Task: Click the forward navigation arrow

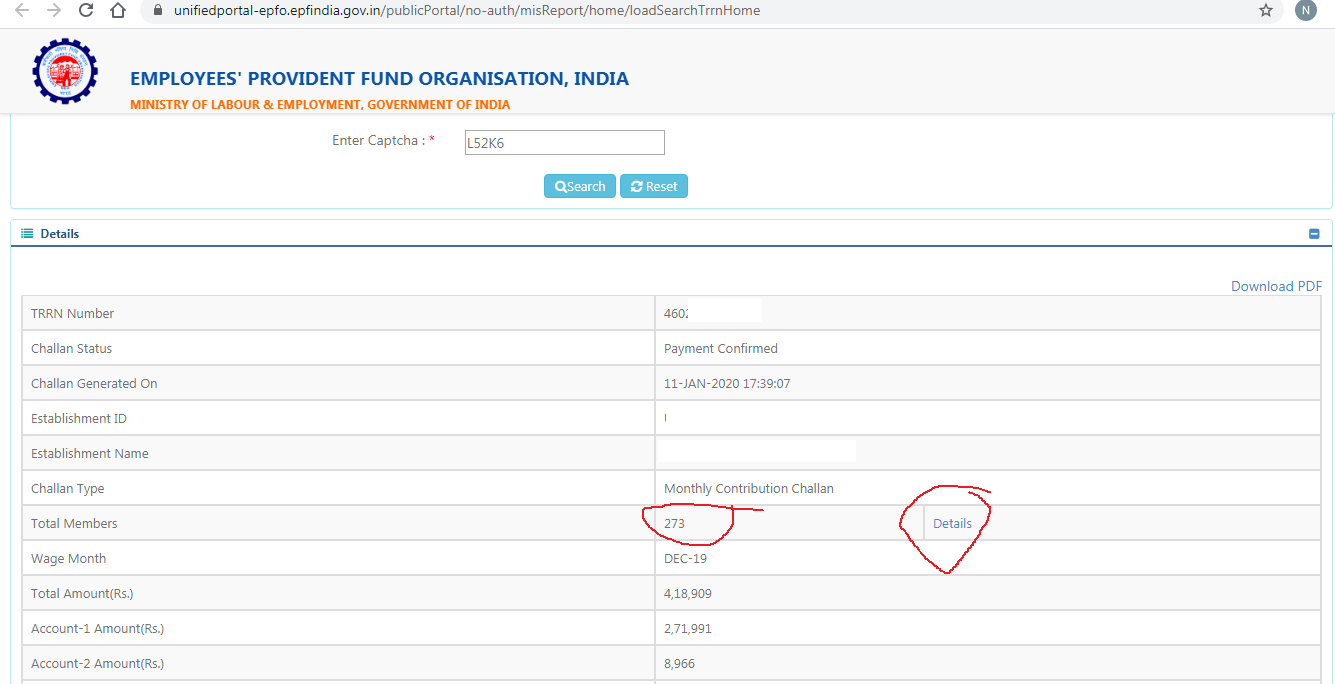Action: click(x=53, y=12)
